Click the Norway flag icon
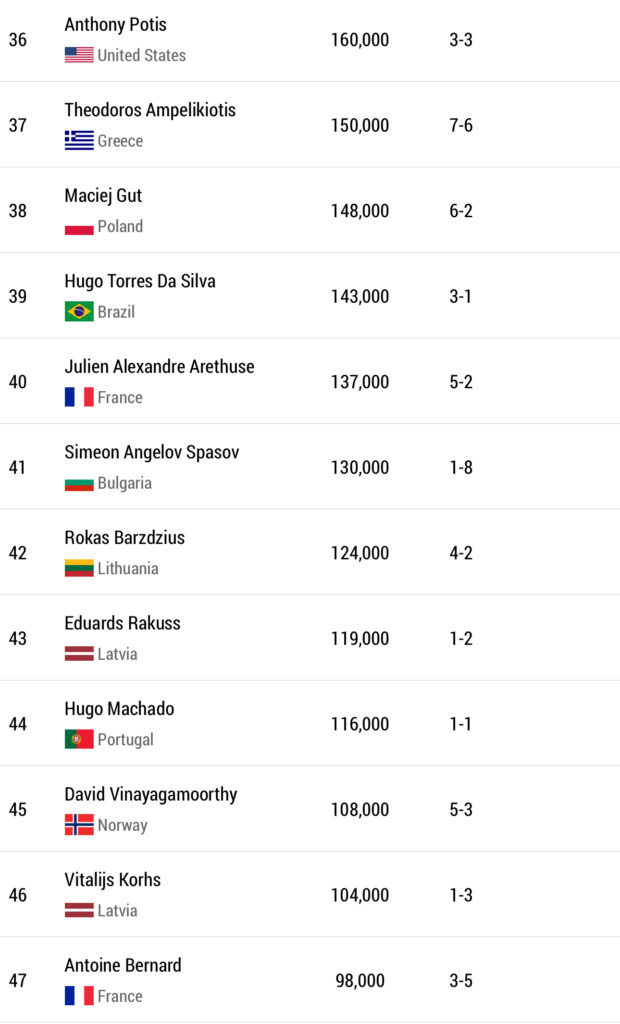 coord(79,825)
